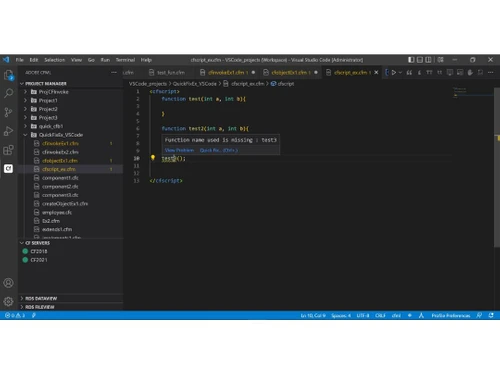The width and height of the screenshot is (500, 375).
Task: Open the Terminal menu
Action: pyautogui.click(x=125, y=60)
